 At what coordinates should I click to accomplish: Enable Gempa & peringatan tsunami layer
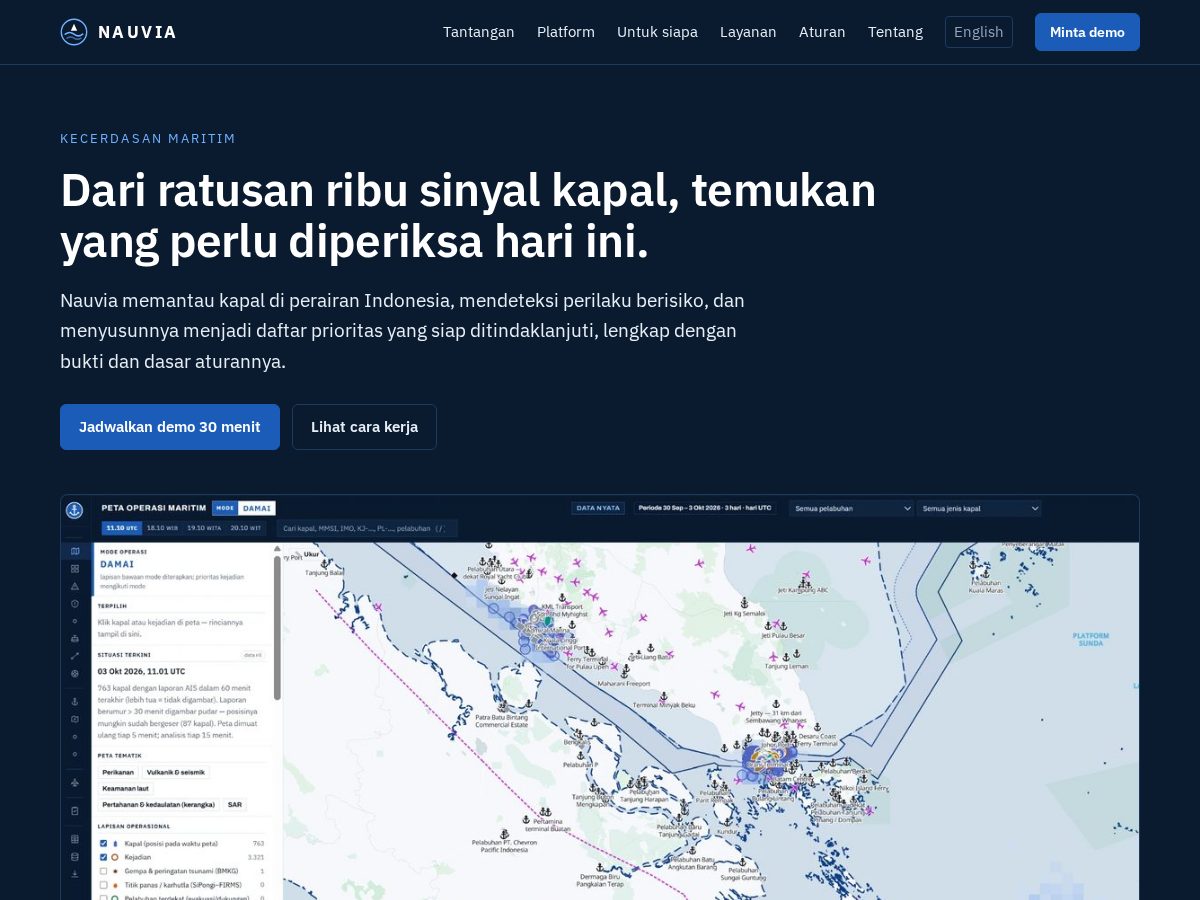pyautogui.click(x=103, y=871)
